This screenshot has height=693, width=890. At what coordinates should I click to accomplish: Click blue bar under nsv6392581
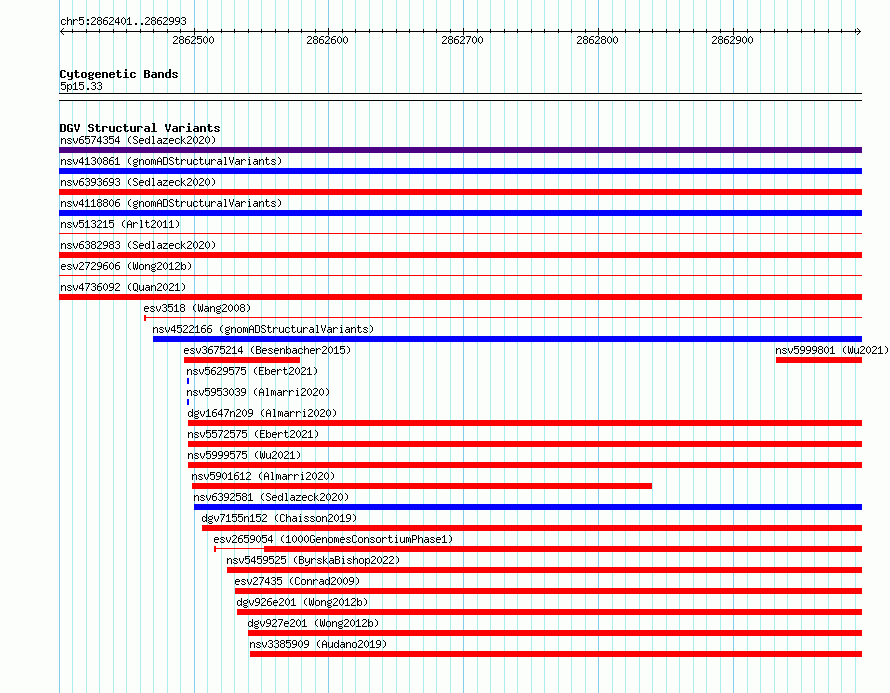[x=528, y=507]
